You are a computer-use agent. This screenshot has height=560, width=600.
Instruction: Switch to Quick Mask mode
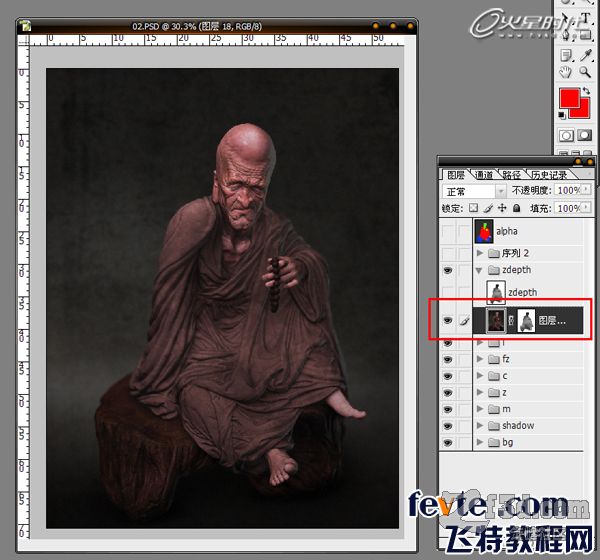coord(584,135)
